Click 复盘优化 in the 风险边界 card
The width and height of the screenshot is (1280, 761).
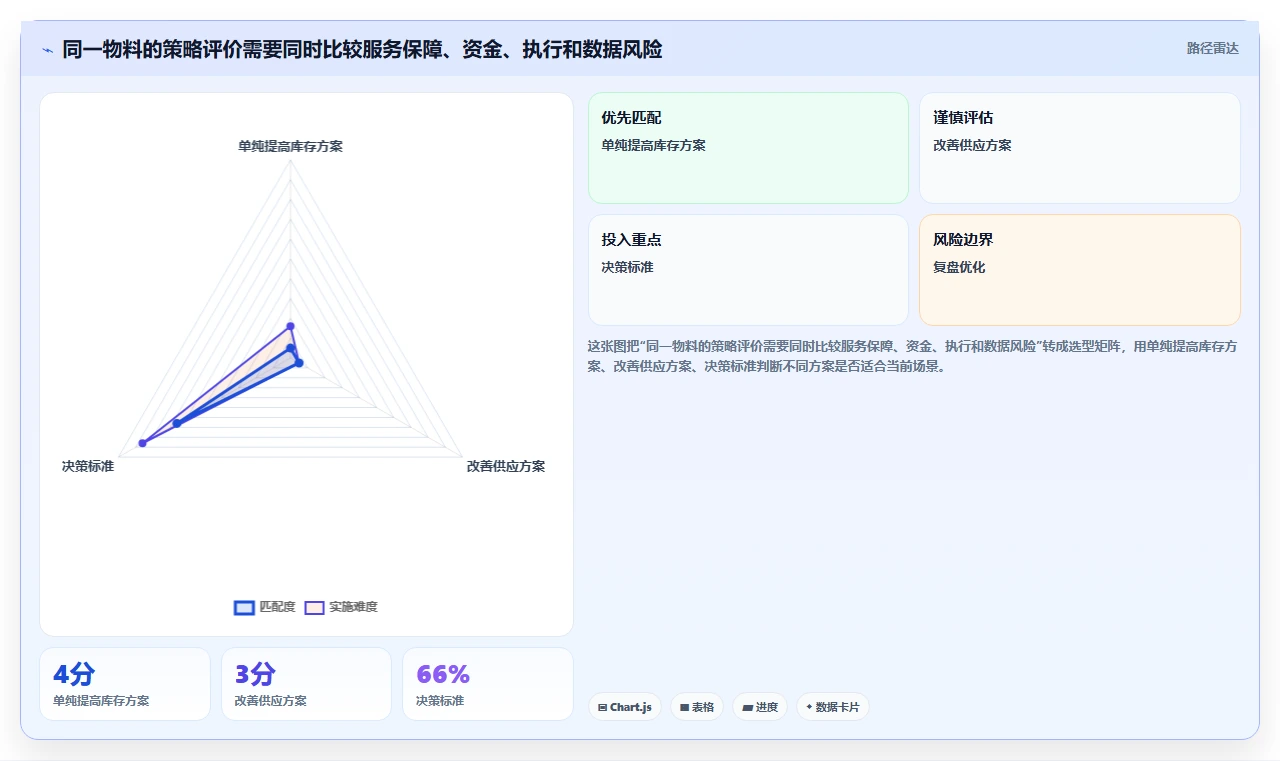tap(959, 267)
